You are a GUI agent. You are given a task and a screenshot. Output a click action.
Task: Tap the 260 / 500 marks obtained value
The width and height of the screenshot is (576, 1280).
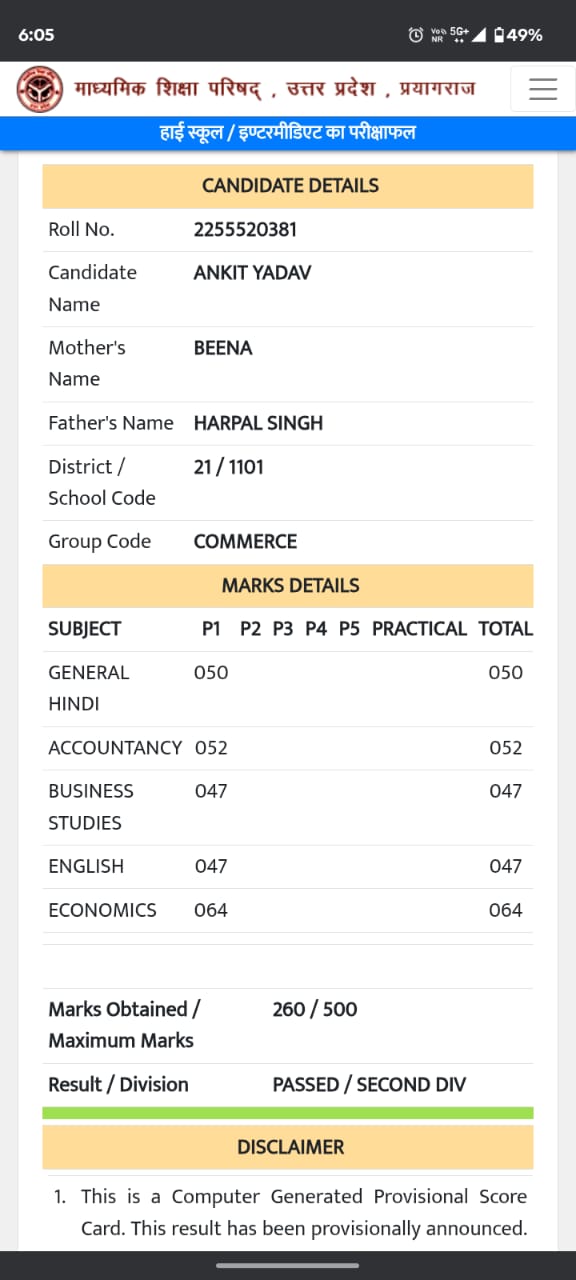[315, 1009]
